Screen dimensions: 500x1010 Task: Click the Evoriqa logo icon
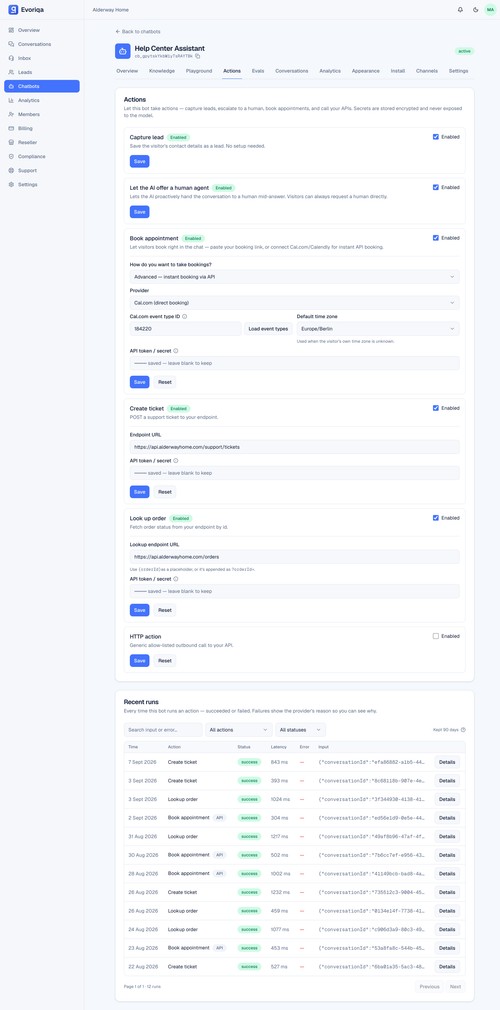click(13, 10)
